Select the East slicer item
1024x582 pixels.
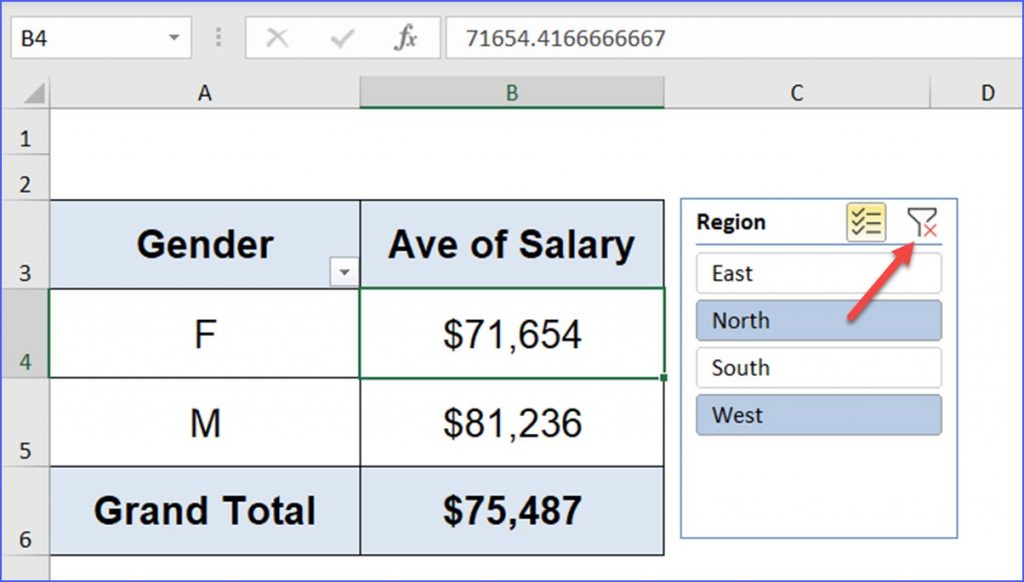point(818,273)
